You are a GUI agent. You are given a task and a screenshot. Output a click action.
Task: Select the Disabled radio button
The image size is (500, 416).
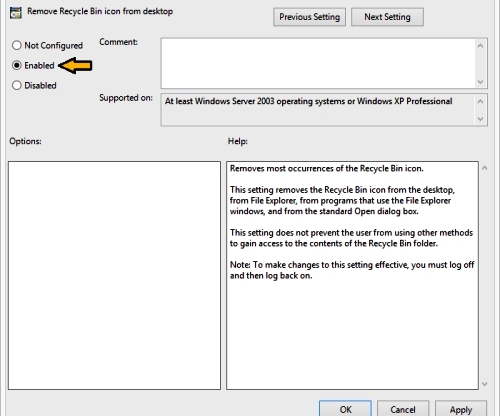click(x=17, y=85)
